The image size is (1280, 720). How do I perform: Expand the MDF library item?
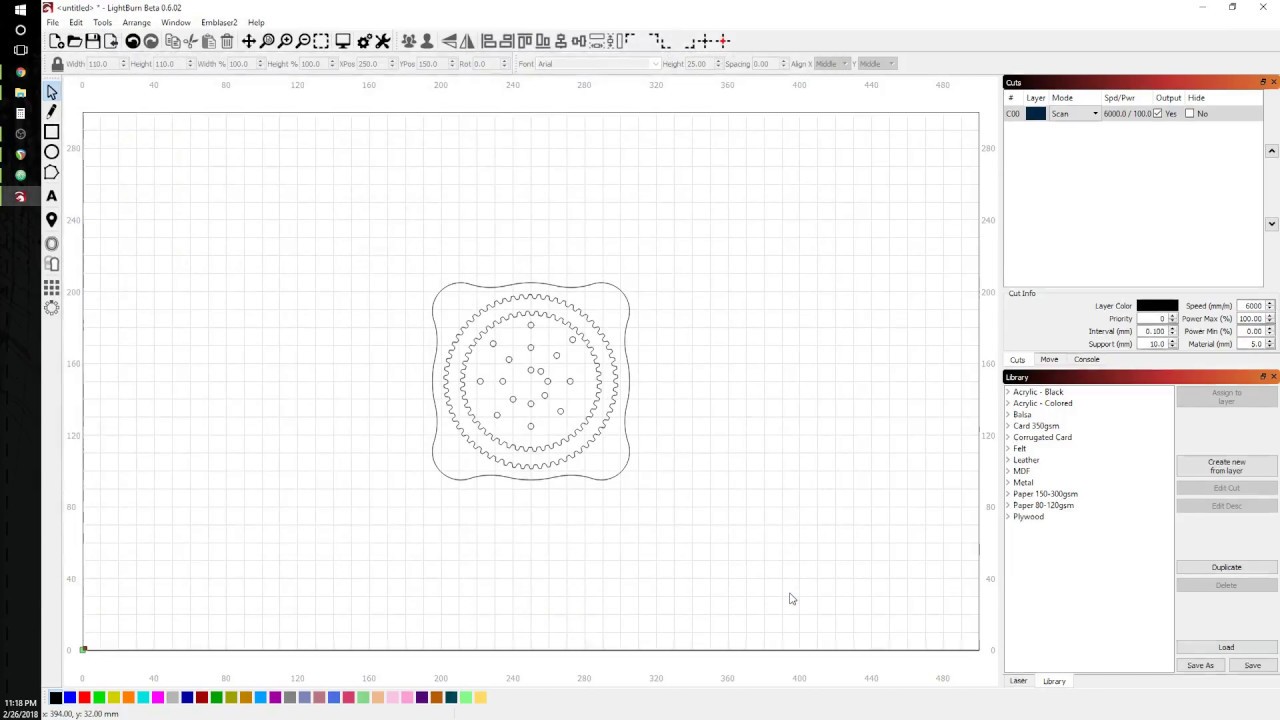coord(1008,471)
